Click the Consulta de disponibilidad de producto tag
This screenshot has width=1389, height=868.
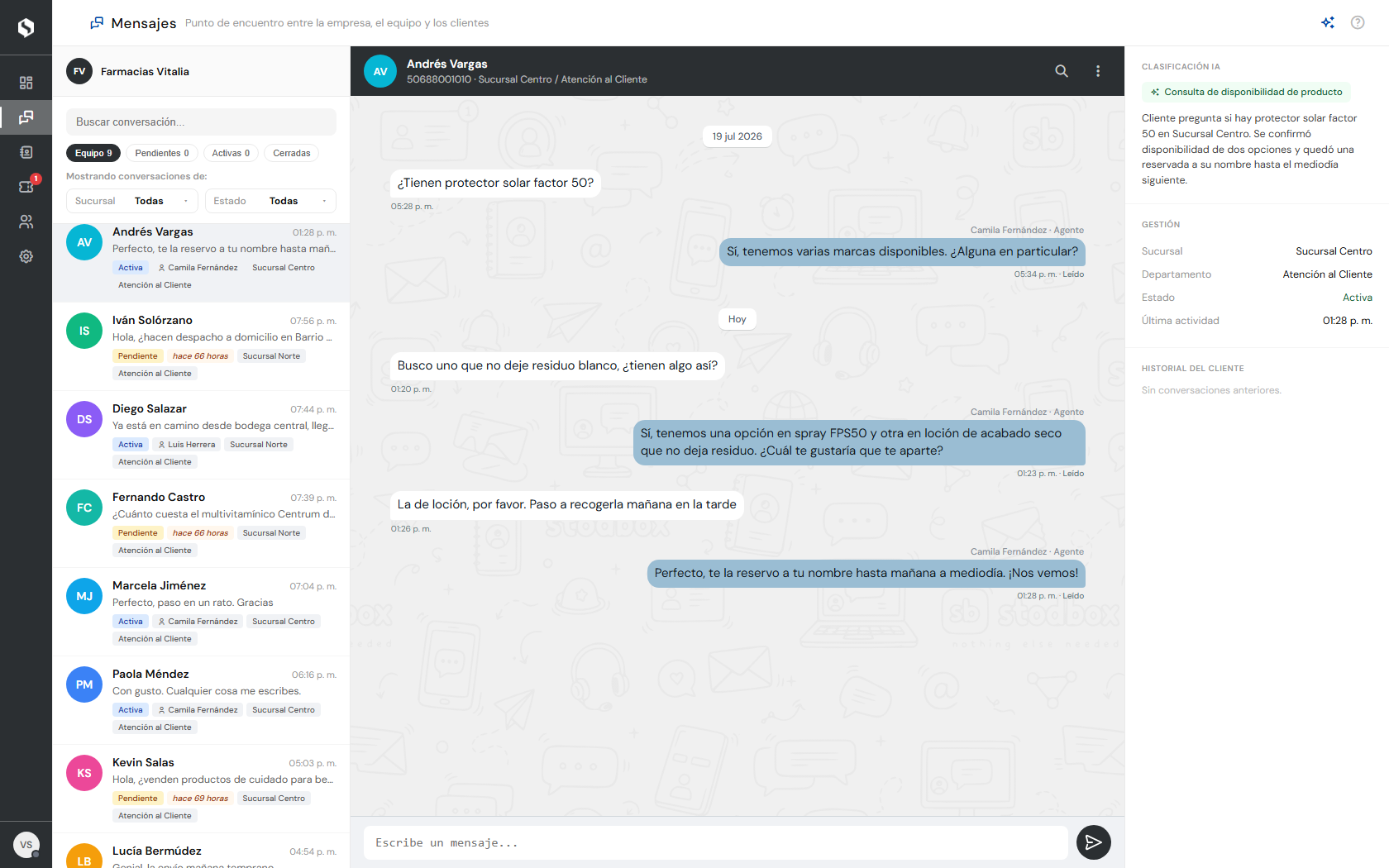tap(1246, 92)
